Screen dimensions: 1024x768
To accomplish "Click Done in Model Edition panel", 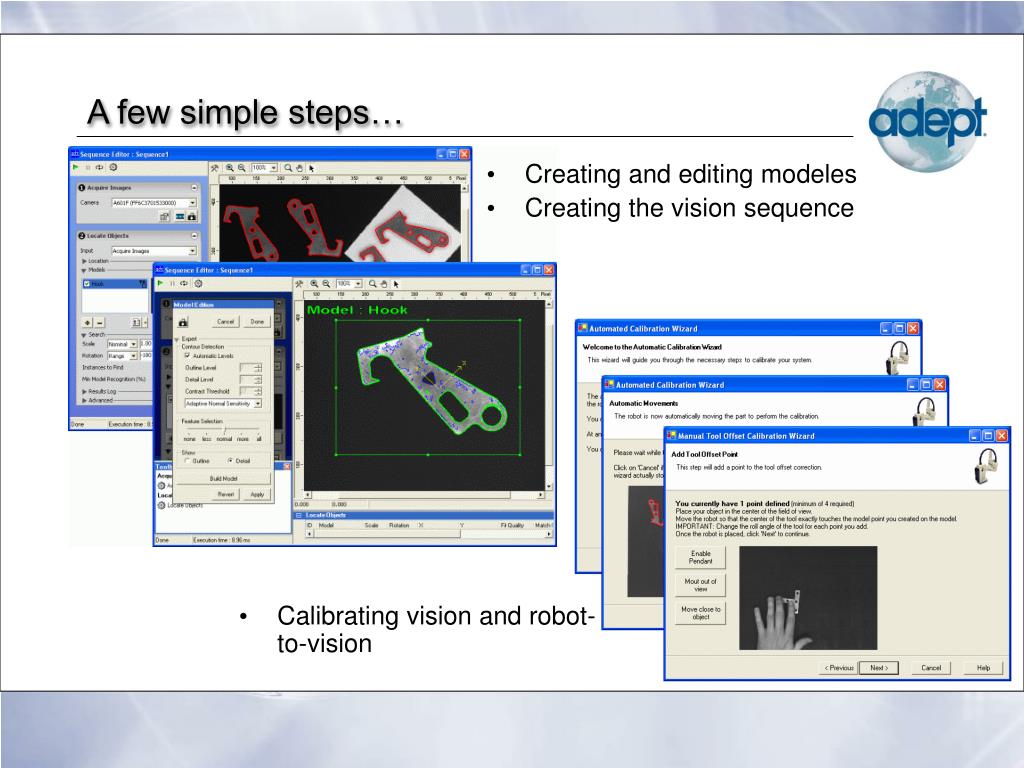I will coord(257,322).
